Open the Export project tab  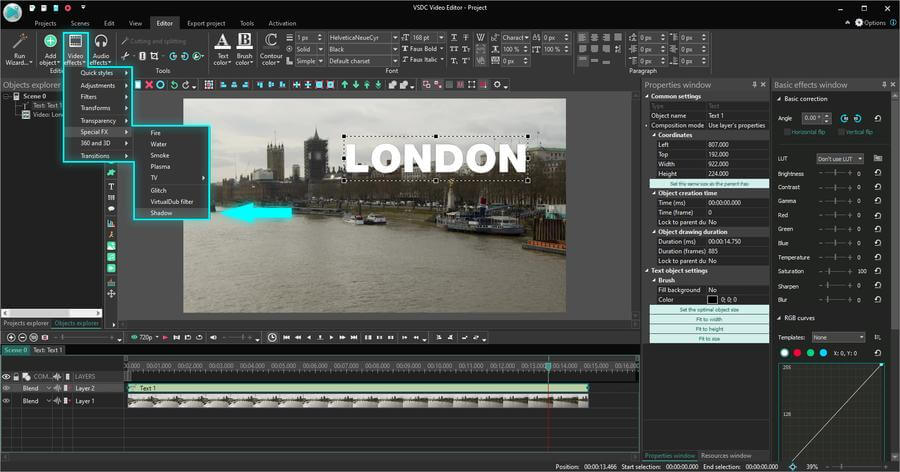[x=206, y=24]
